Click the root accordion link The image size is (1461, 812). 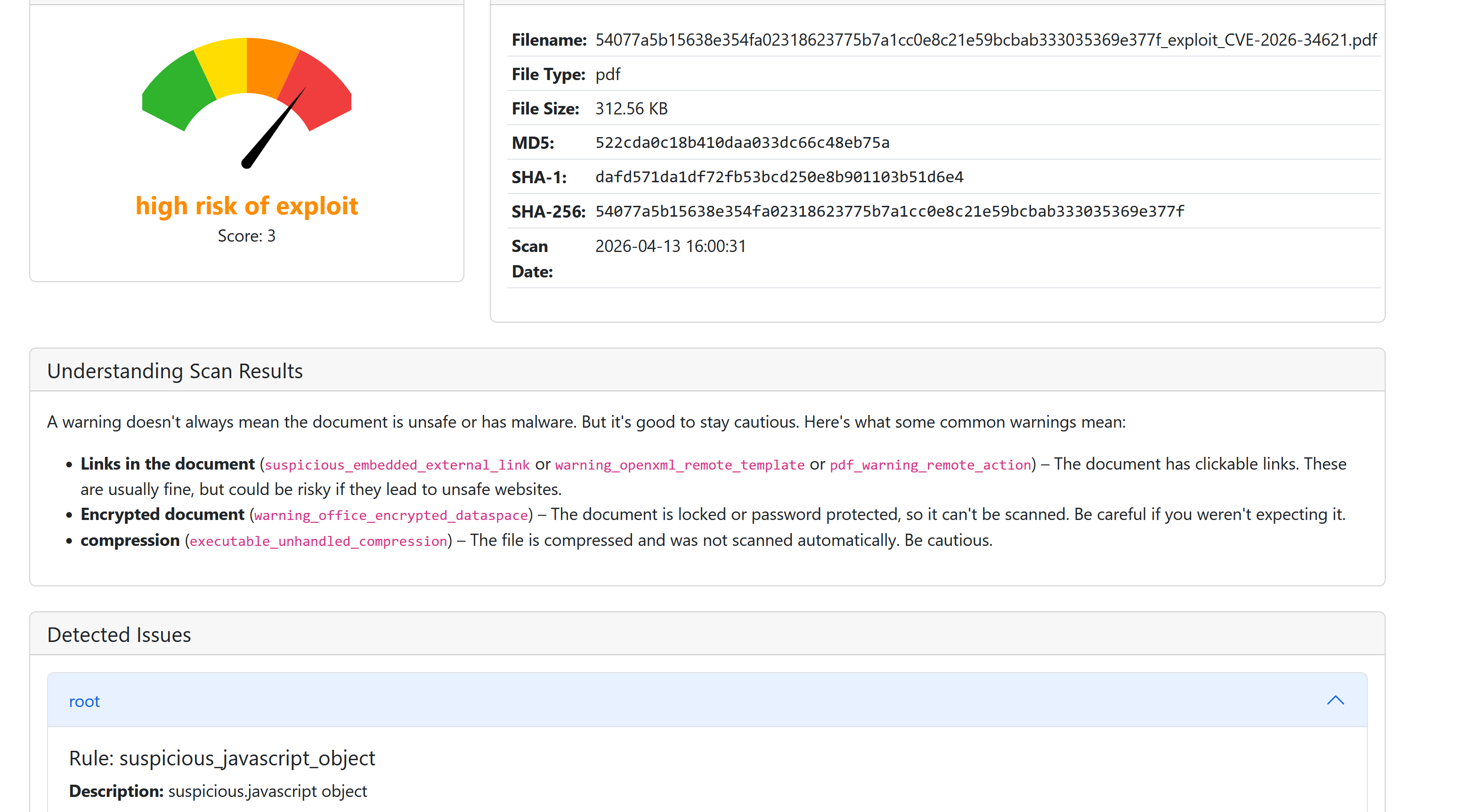tap(84, 701)
